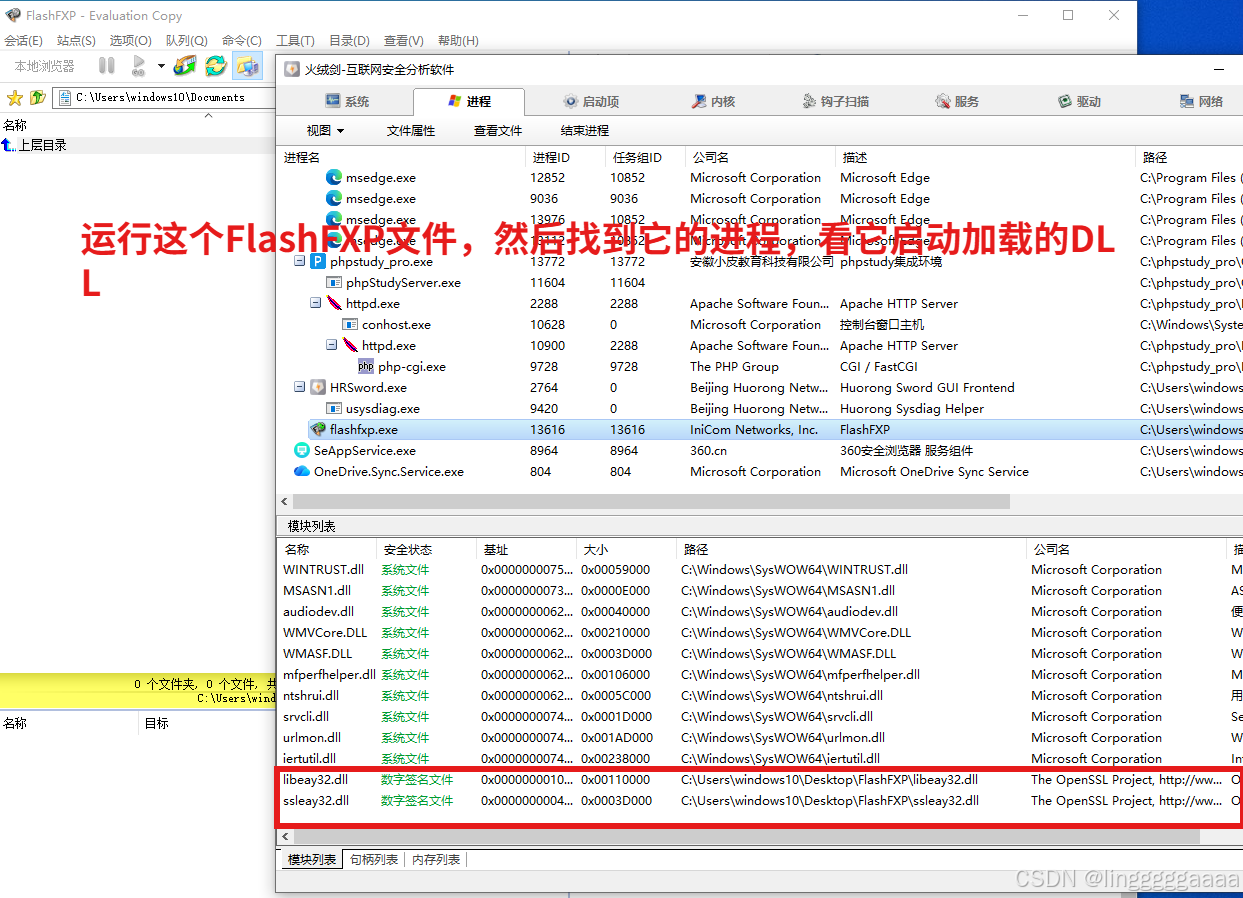Switch to the 句柄列表 bottom tab
The height and width of the screenshot is (898, 1243).
click(374, 859)
